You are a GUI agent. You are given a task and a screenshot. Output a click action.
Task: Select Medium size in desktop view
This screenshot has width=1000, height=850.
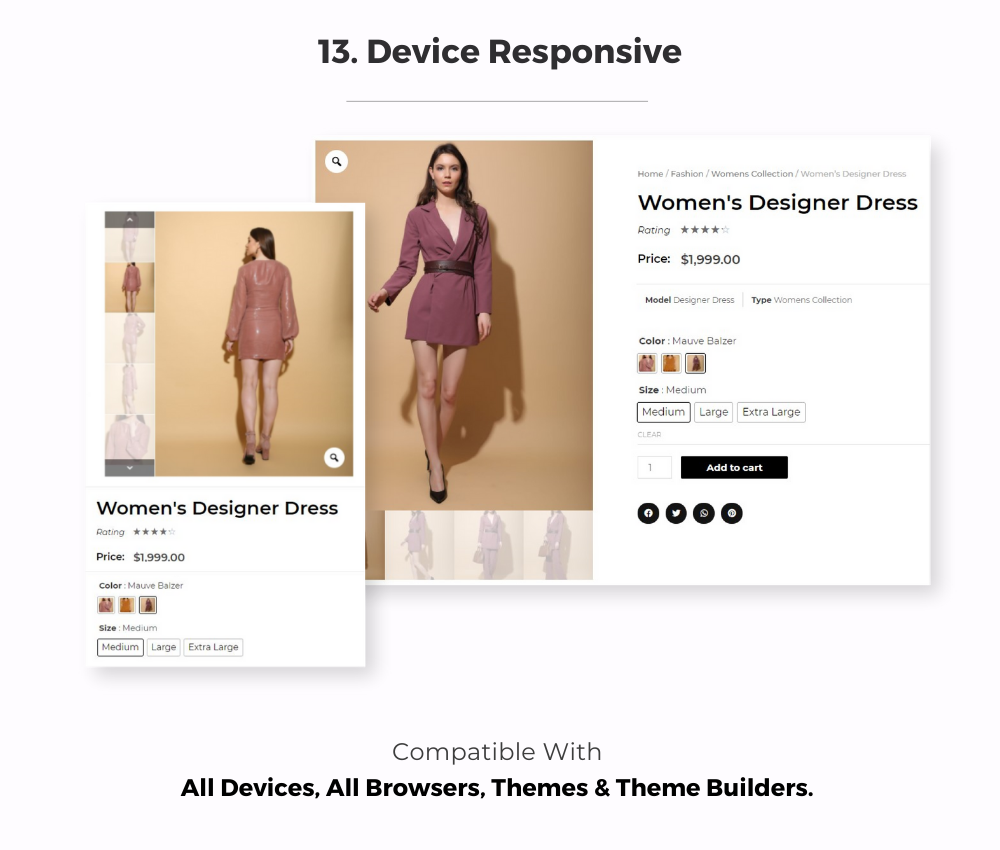[x=663, y=412]
